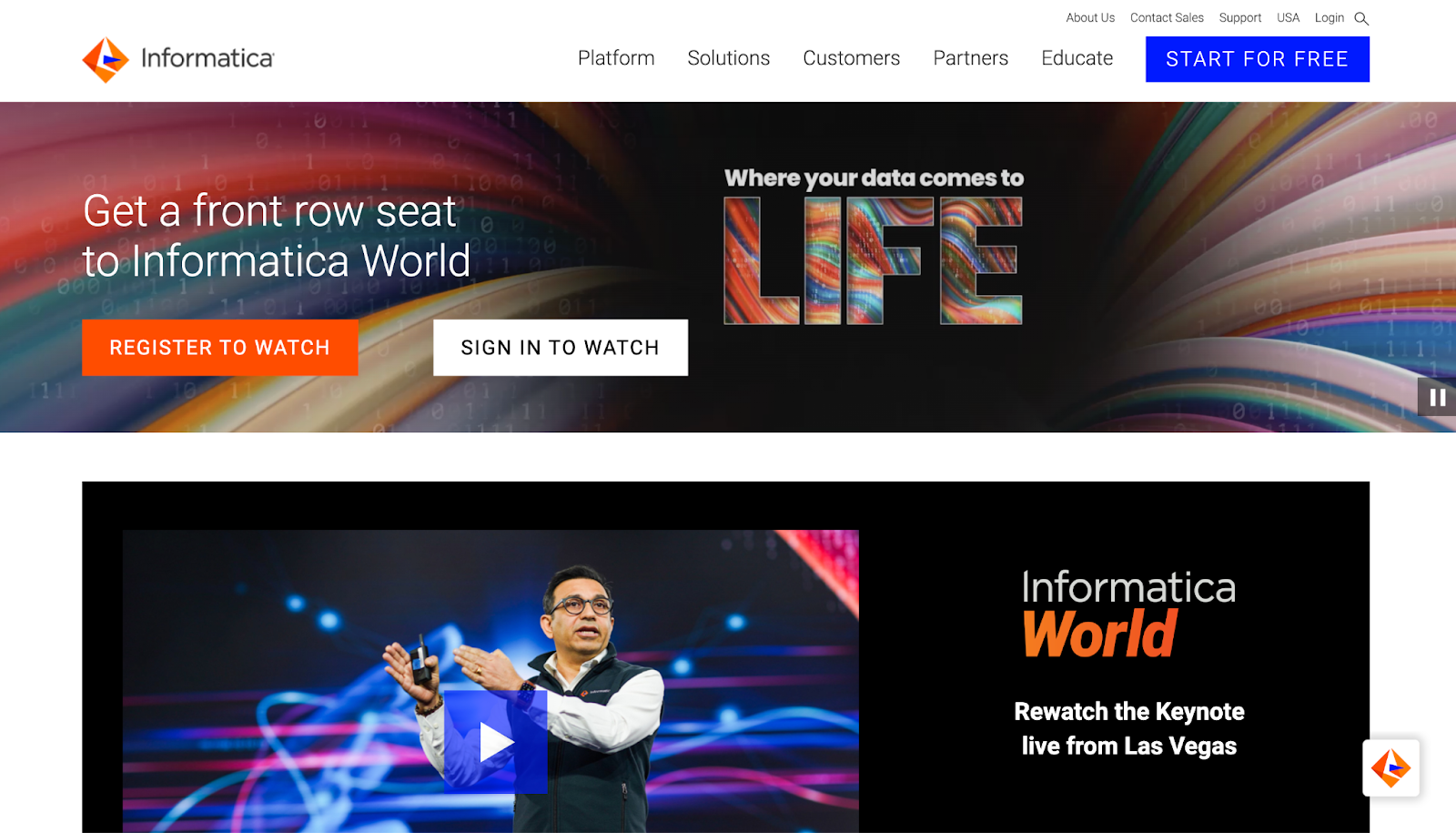Image resolution: width=1456 pixels, height=833 pixels.
Task: Open the Educate menu
Action: coord(1077,58)
